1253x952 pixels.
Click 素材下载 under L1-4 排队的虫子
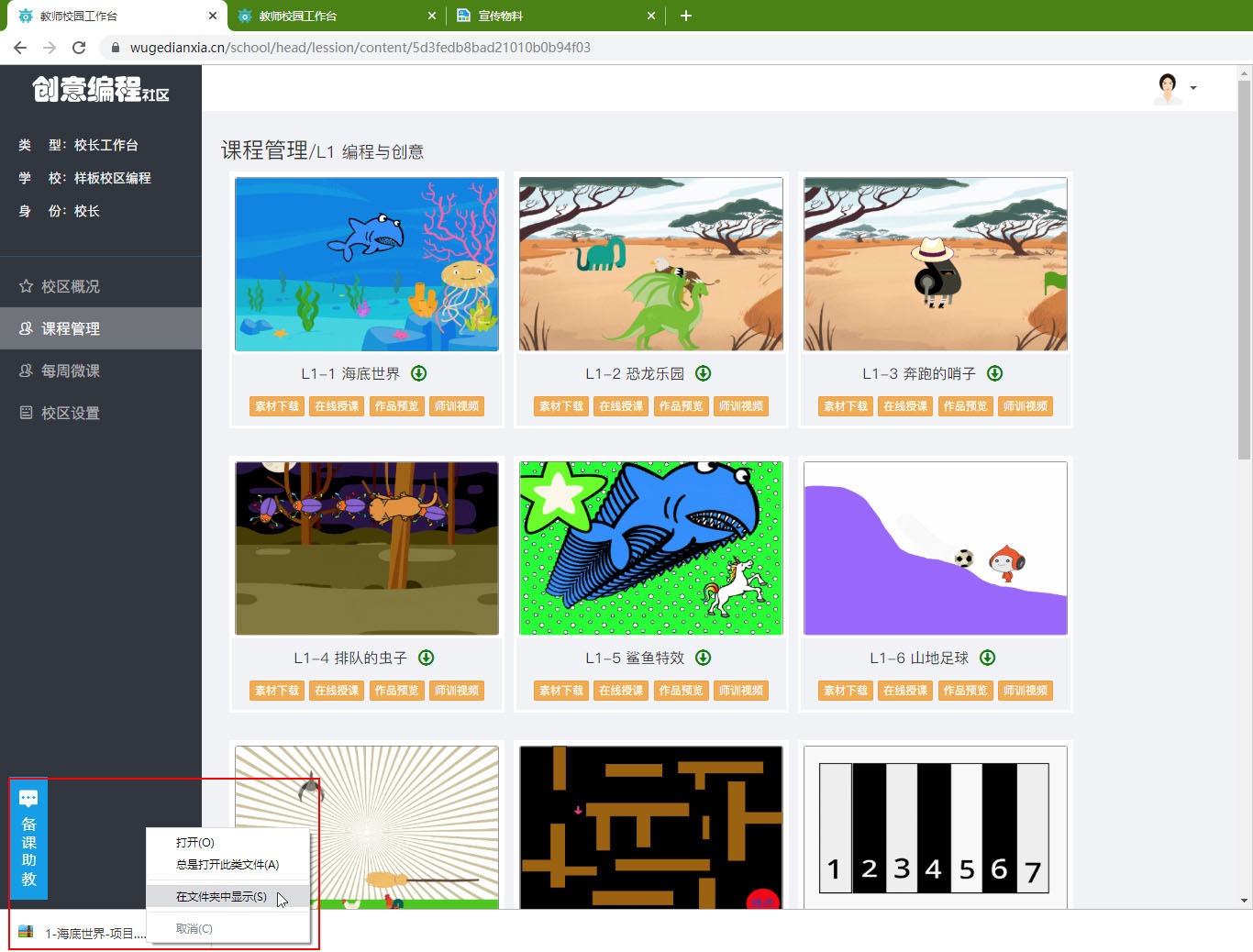[277, 691]
